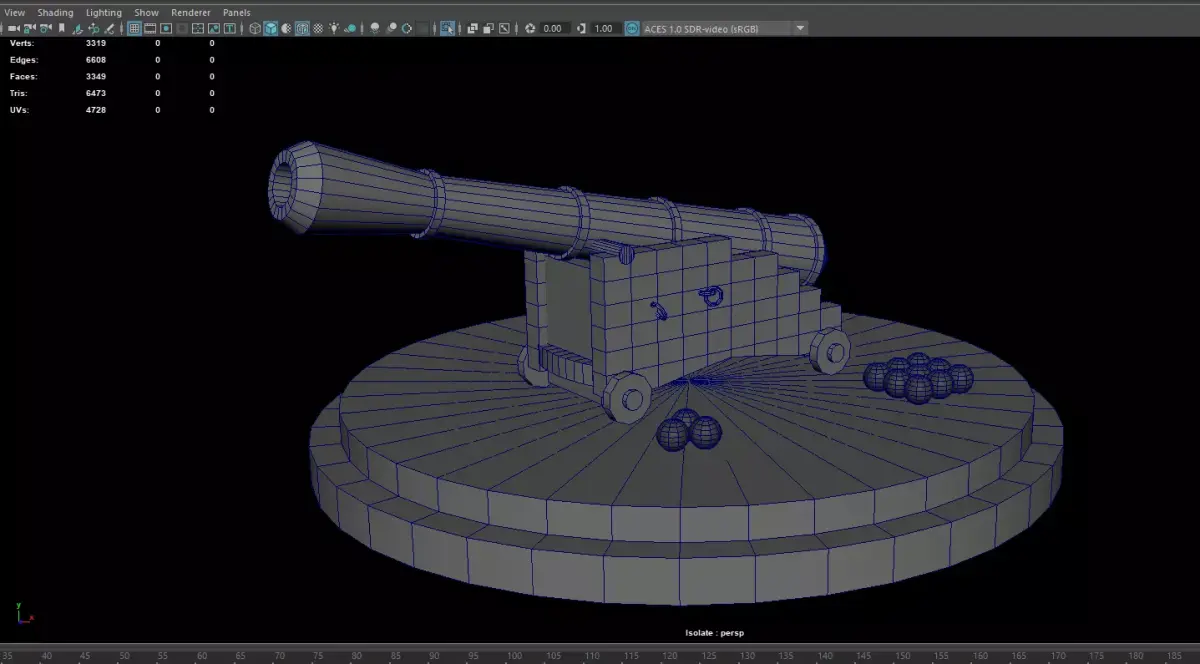Viewport: 1200px width, 664px height.
Task: Click the Tris count 6473
Action: point(96,93)
